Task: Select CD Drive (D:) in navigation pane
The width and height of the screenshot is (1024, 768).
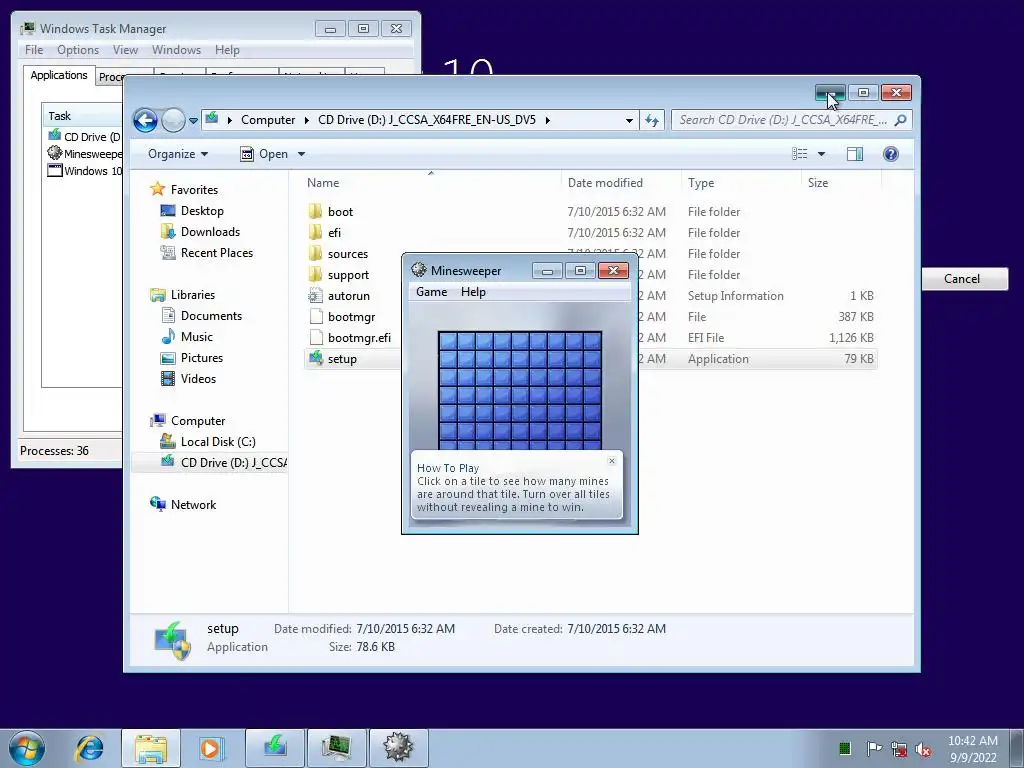Action: [x=233, y=462]
